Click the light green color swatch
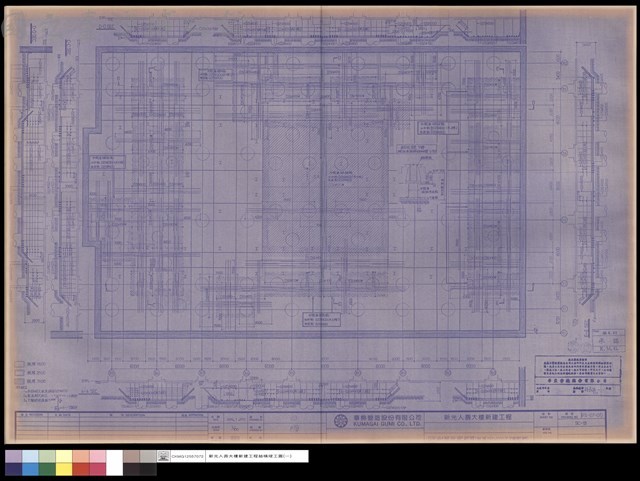This screenshot has height=481, width=640. tap(47, 457)
